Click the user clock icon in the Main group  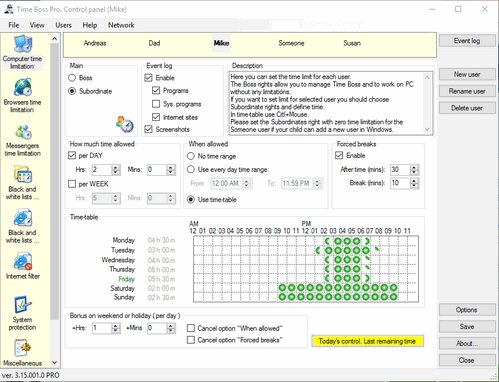click(125, 124)
